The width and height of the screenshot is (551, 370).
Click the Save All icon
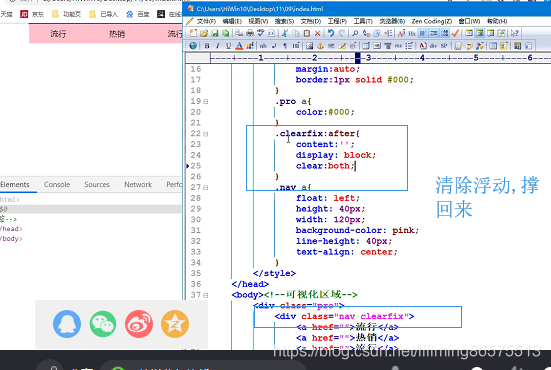pyautogui.click(x=226, y=33)
